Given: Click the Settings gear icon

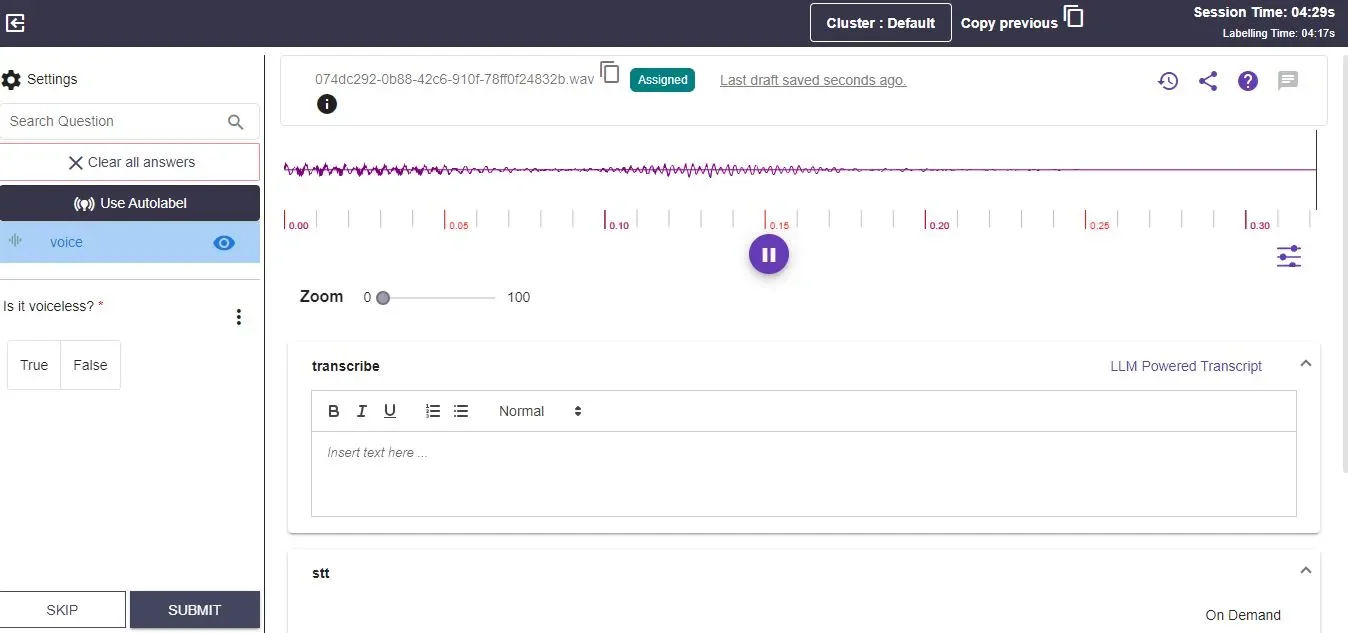Looking at the screenshot, I should 11,80.
